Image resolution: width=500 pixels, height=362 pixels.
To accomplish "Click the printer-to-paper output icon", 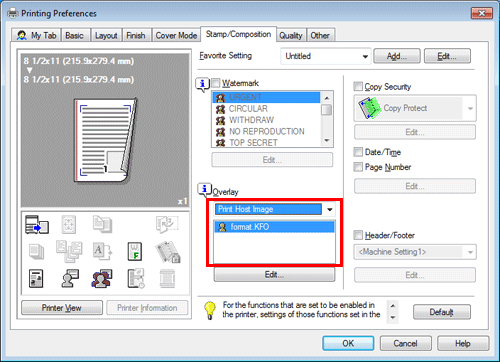I will 37,224.
